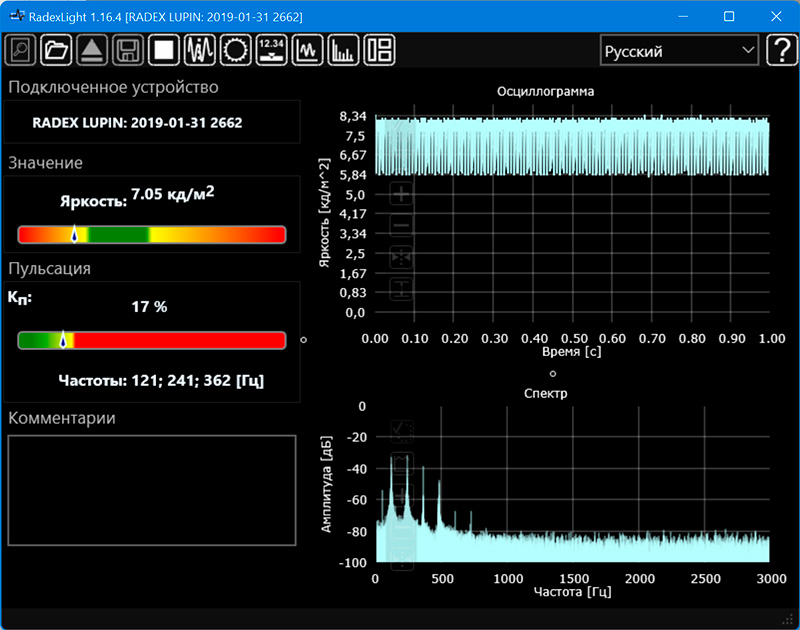Click inside the Комментарии text box
Screen dimensions: 800x630
152,490
